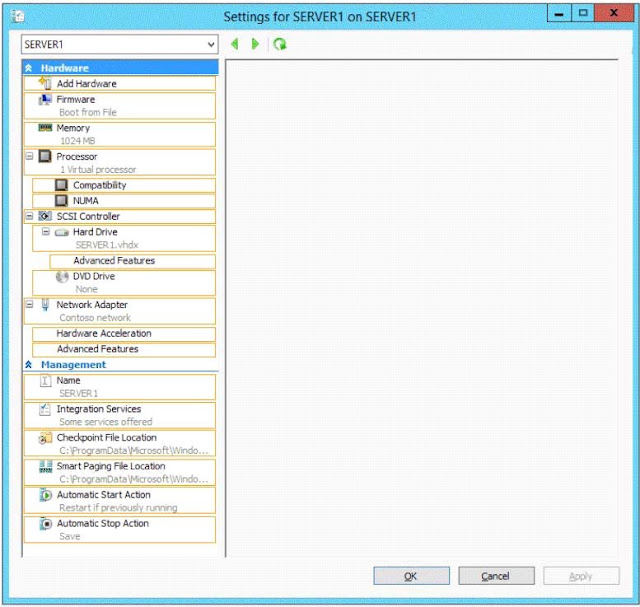Click the 1024 MB memory value
640x607 pixels.
[78, 141]
